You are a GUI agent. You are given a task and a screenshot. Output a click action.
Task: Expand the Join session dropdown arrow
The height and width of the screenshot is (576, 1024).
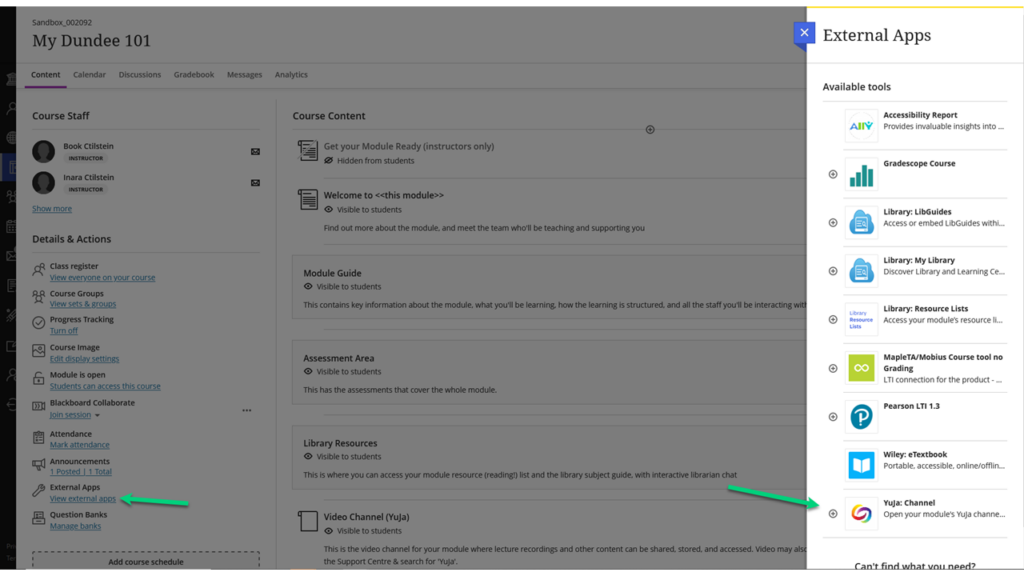(97, 415)
